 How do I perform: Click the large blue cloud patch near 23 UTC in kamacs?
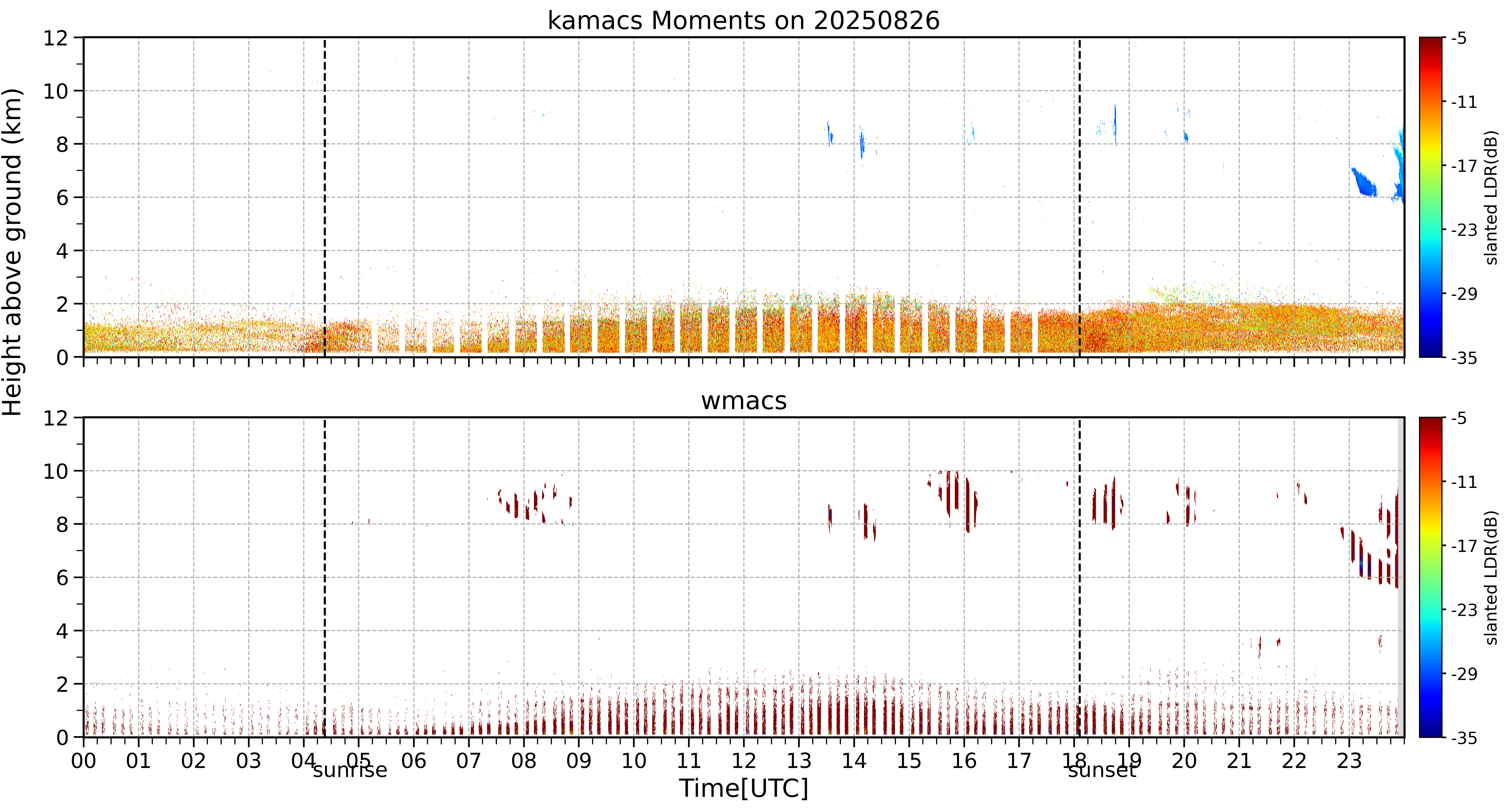click(x=1364, y=182)
